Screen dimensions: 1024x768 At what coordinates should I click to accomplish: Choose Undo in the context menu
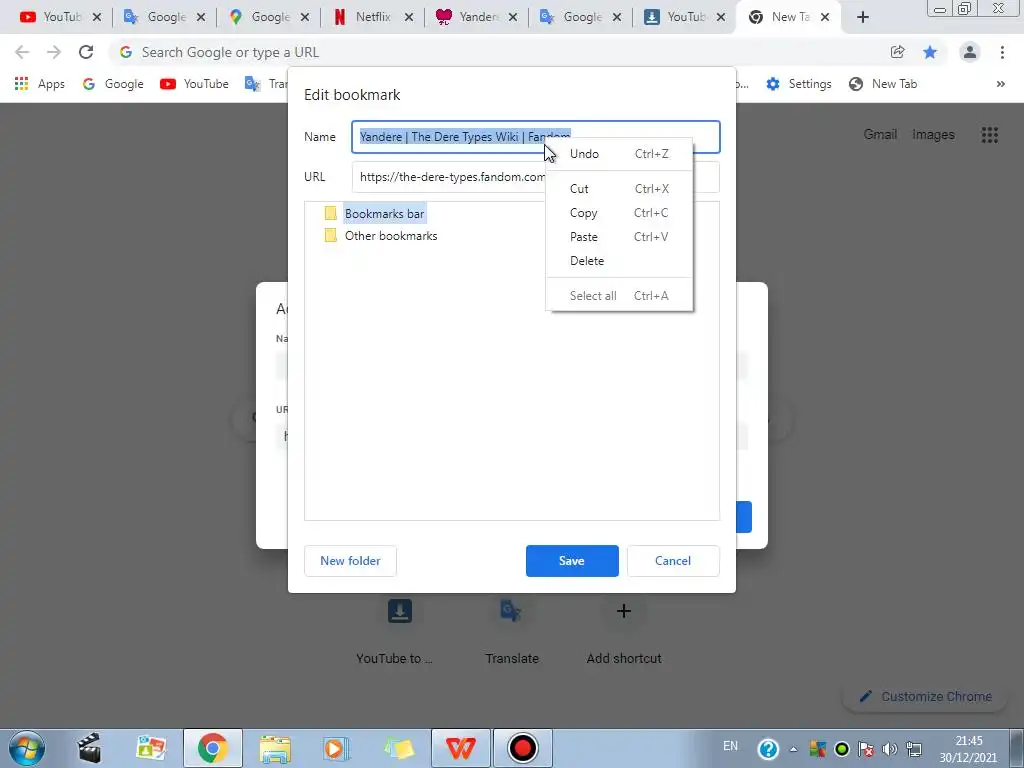pos(619,154)
